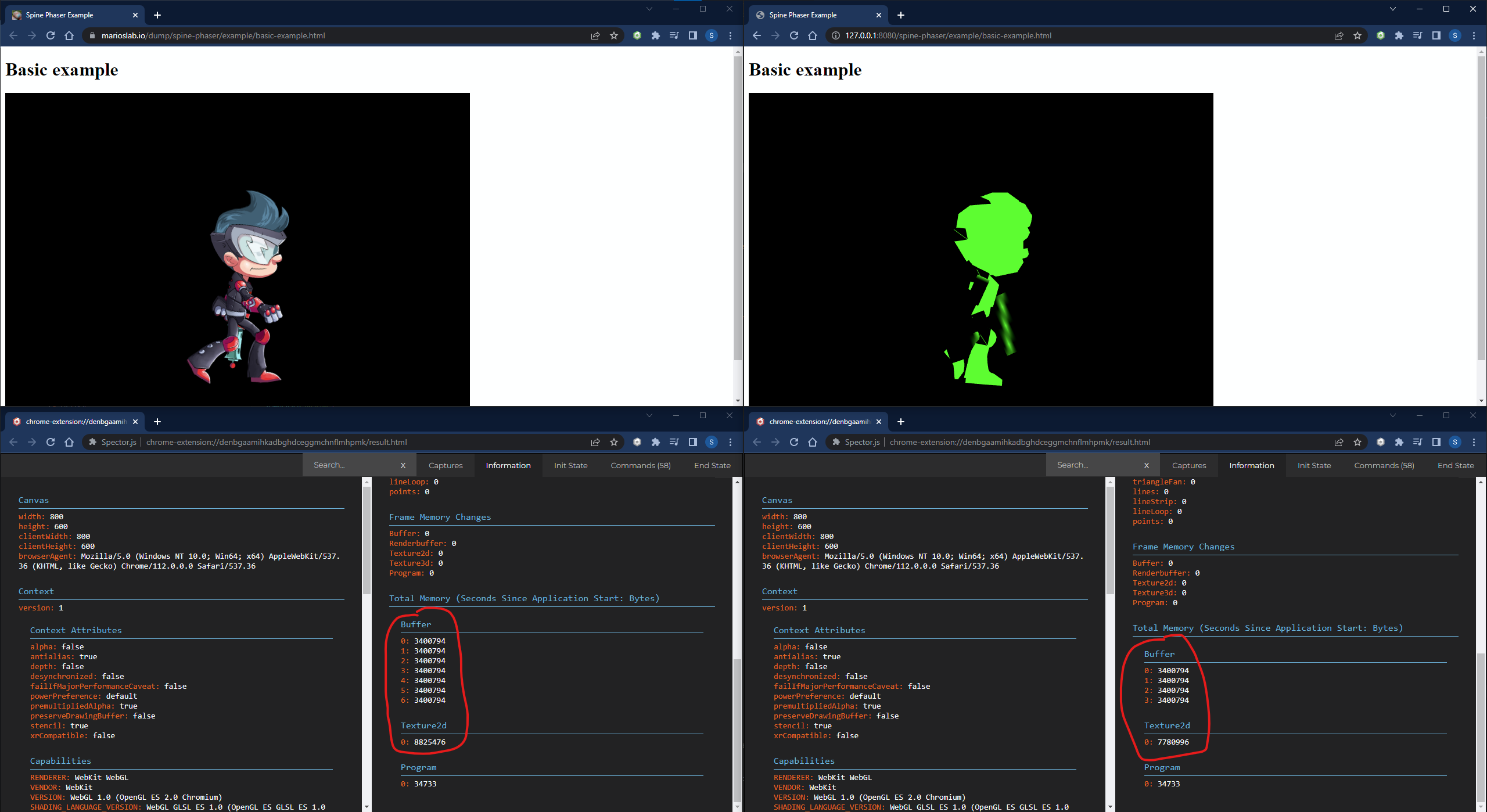Navigate home using the home icon
This screenshot has width=1487, height=812.
69,35
